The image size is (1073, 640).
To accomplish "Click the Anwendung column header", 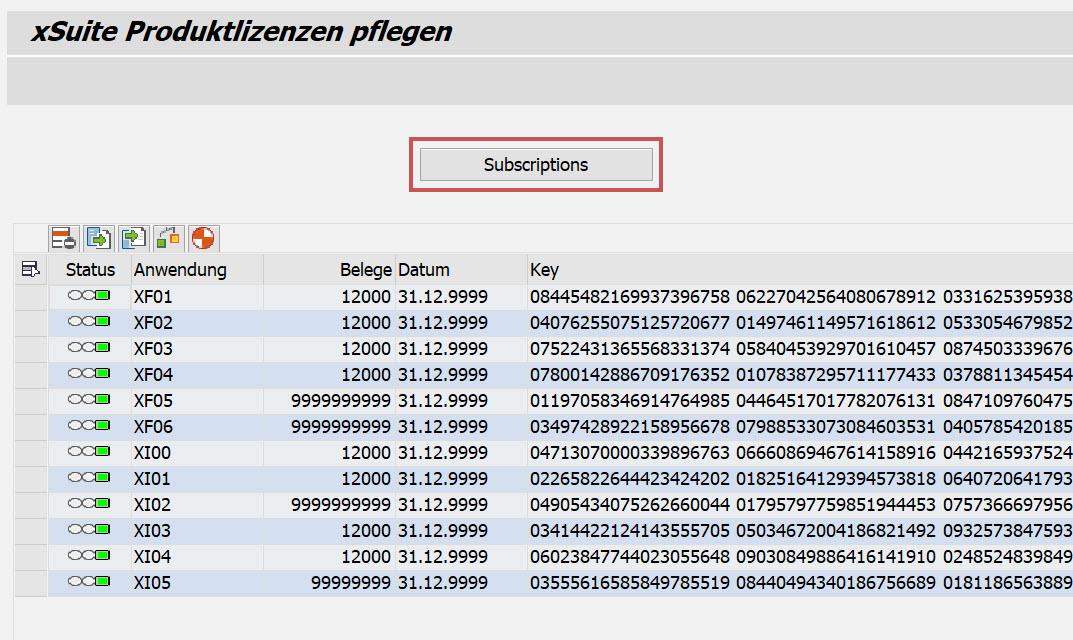I will coord(181,269).
